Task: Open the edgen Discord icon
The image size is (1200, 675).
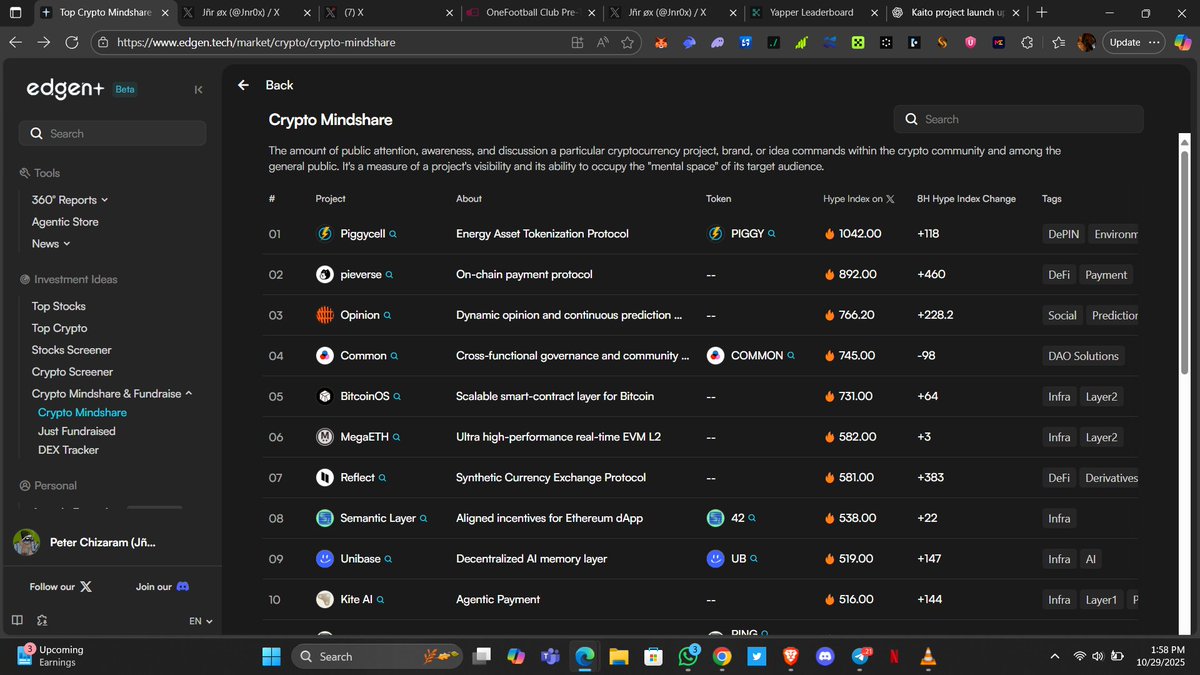Action: (x=182, y=587)
